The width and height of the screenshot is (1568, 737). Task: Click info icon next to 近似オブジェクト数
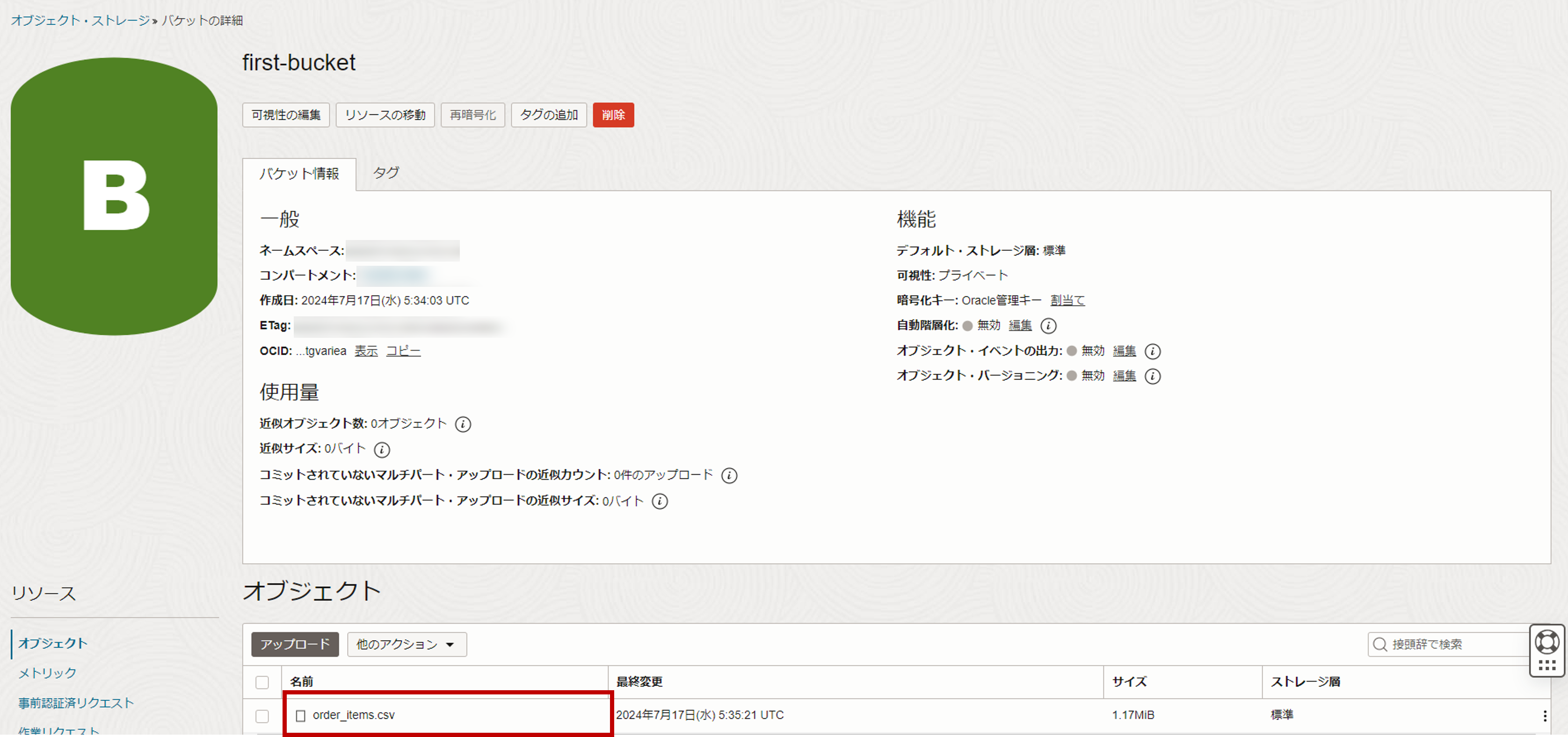tap(463, 424)
